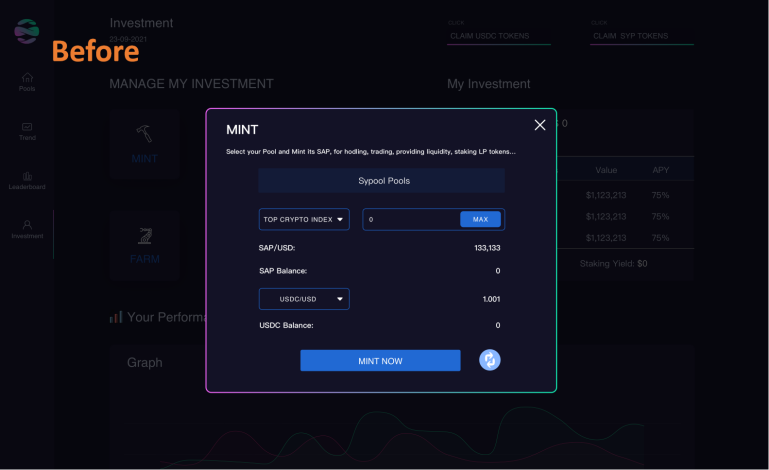Viewport: 769px width, 470px height.
Task: Click the APY column header
Action: 661,170
